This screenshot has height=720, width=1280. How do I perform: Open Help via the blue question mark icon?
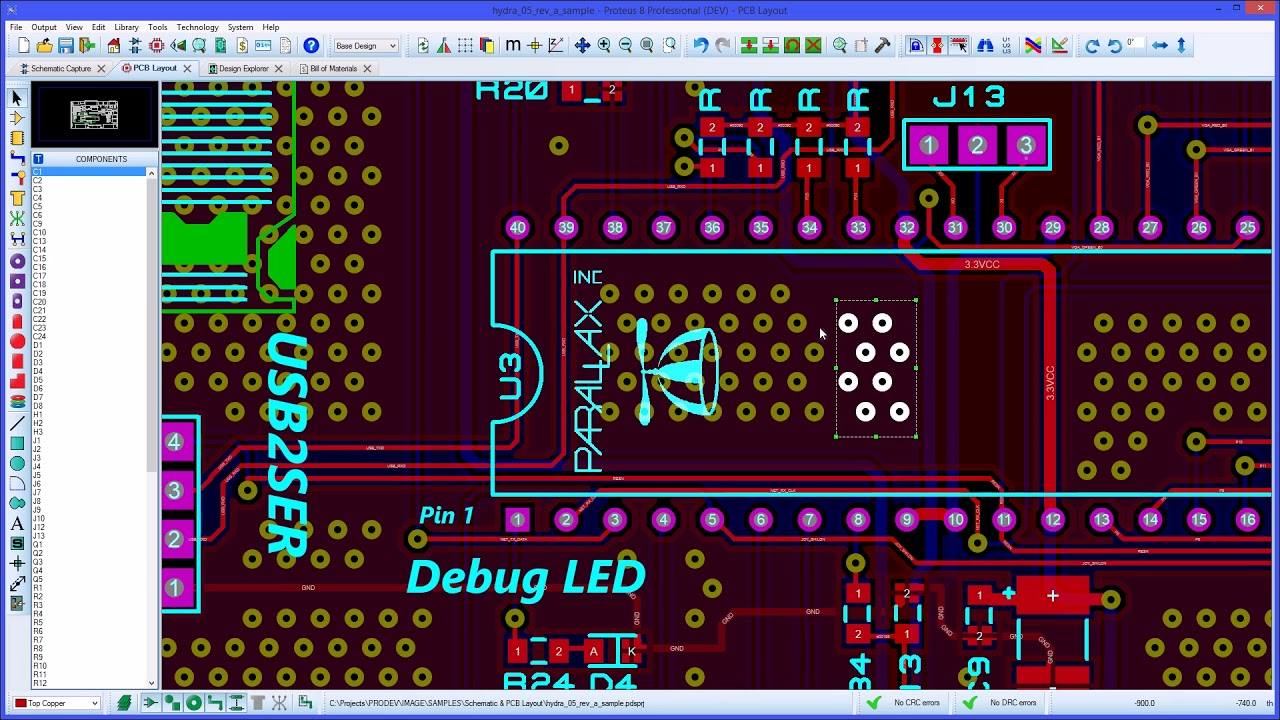click(311, 45)
